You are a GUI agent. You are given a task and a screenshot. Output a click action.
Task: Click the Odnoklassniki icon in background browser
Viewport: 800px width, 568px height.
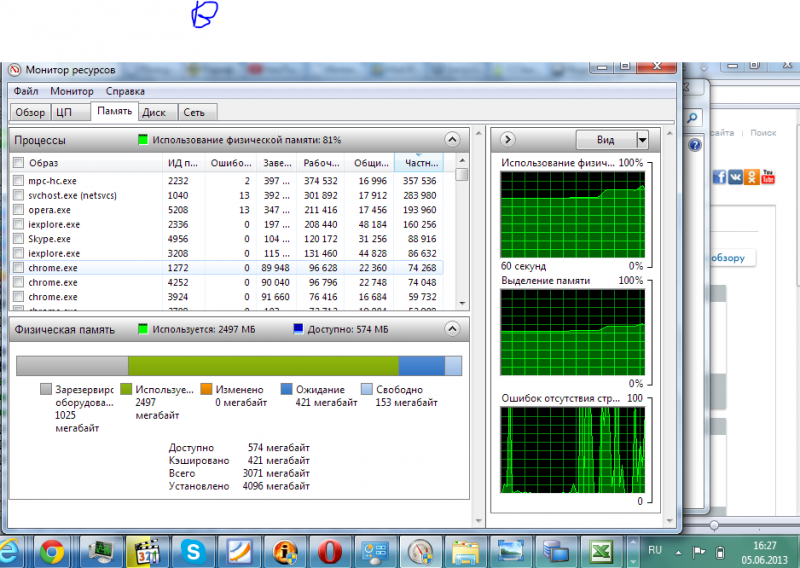tap(752, 177)
